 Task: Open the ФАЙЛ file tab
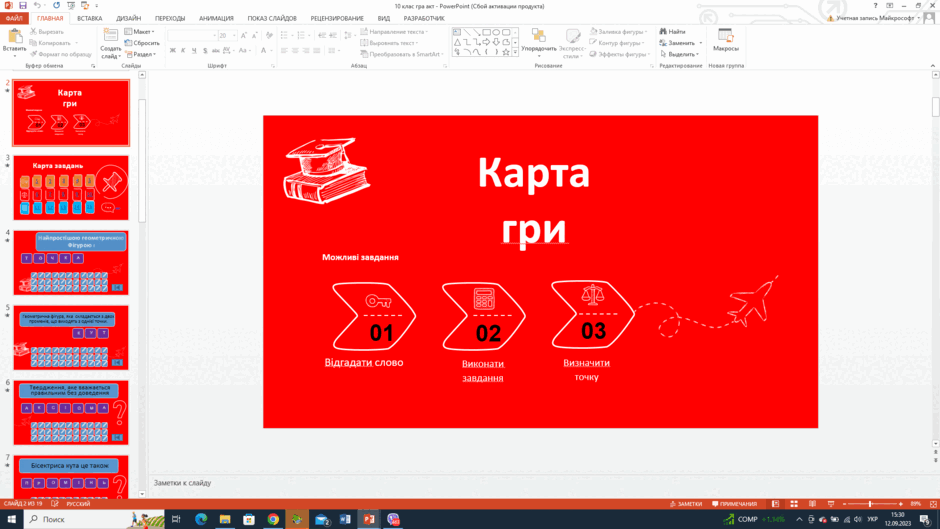pos(14,18)
